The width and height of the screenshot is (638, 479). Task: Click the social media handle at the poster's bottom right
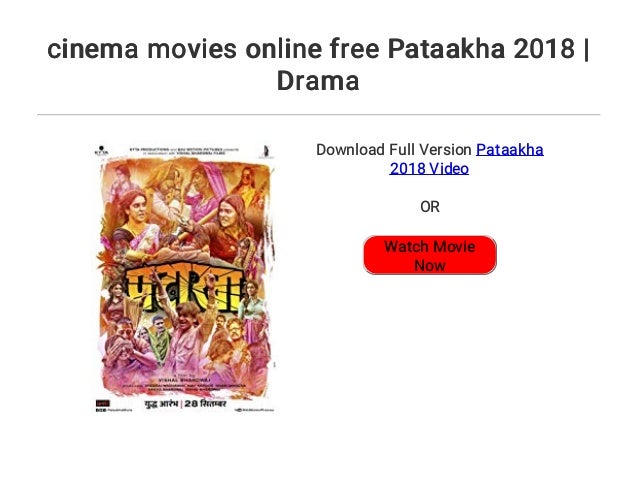click(x=255, y=410)
